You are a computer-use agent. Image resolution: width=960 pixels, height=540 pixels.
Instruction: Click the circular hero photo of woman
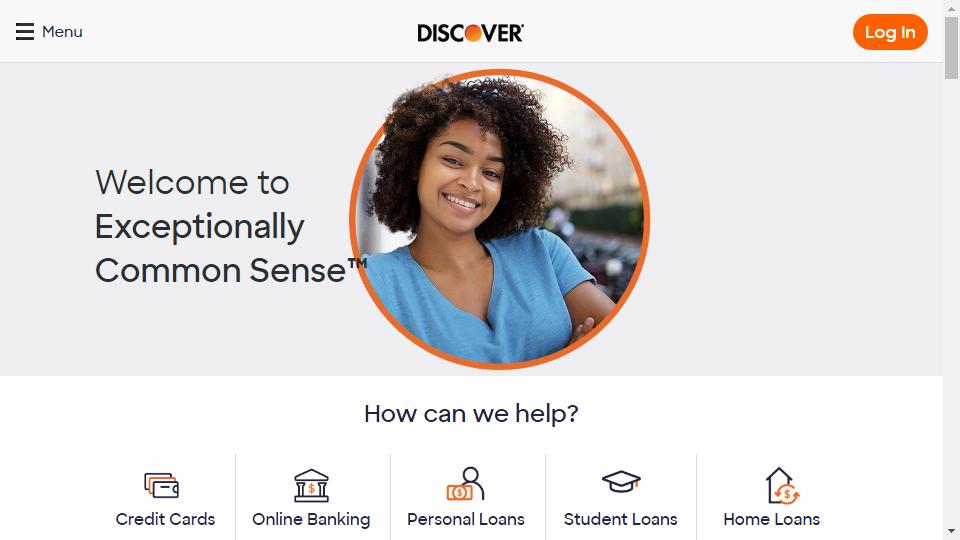[500, 219]
